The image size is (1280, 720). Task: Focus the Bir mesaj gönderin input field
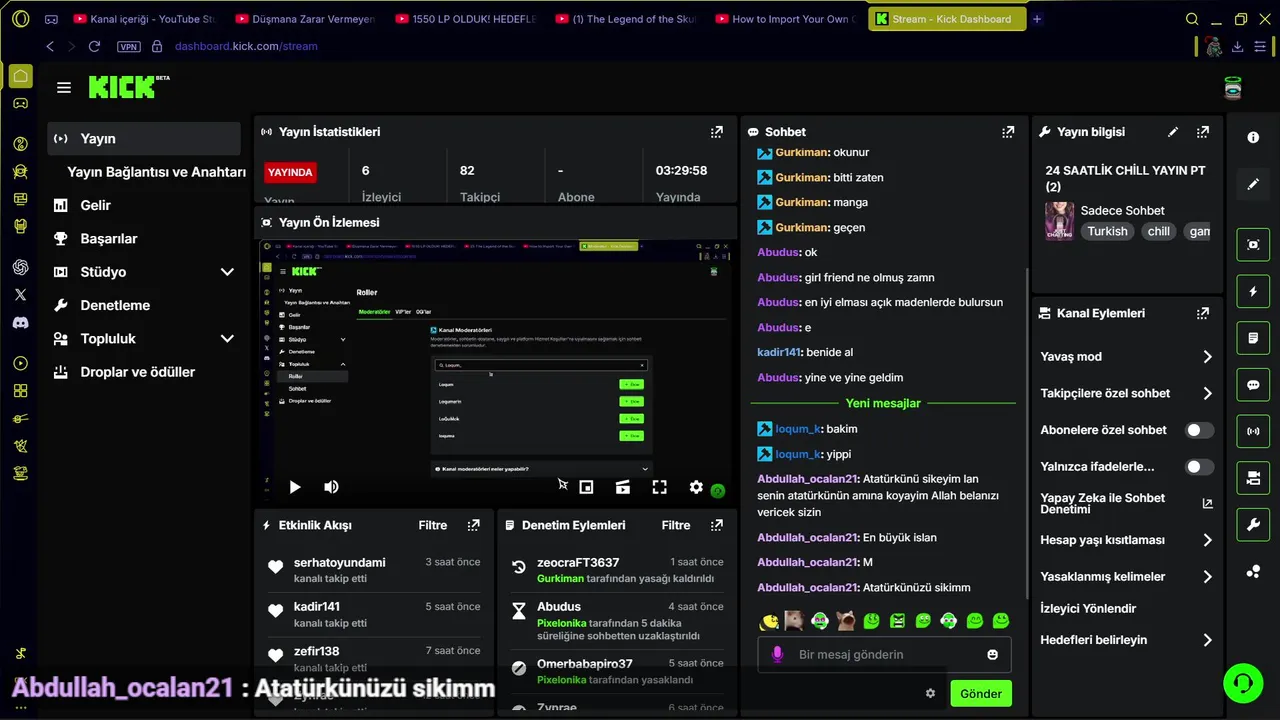(885, 655)
